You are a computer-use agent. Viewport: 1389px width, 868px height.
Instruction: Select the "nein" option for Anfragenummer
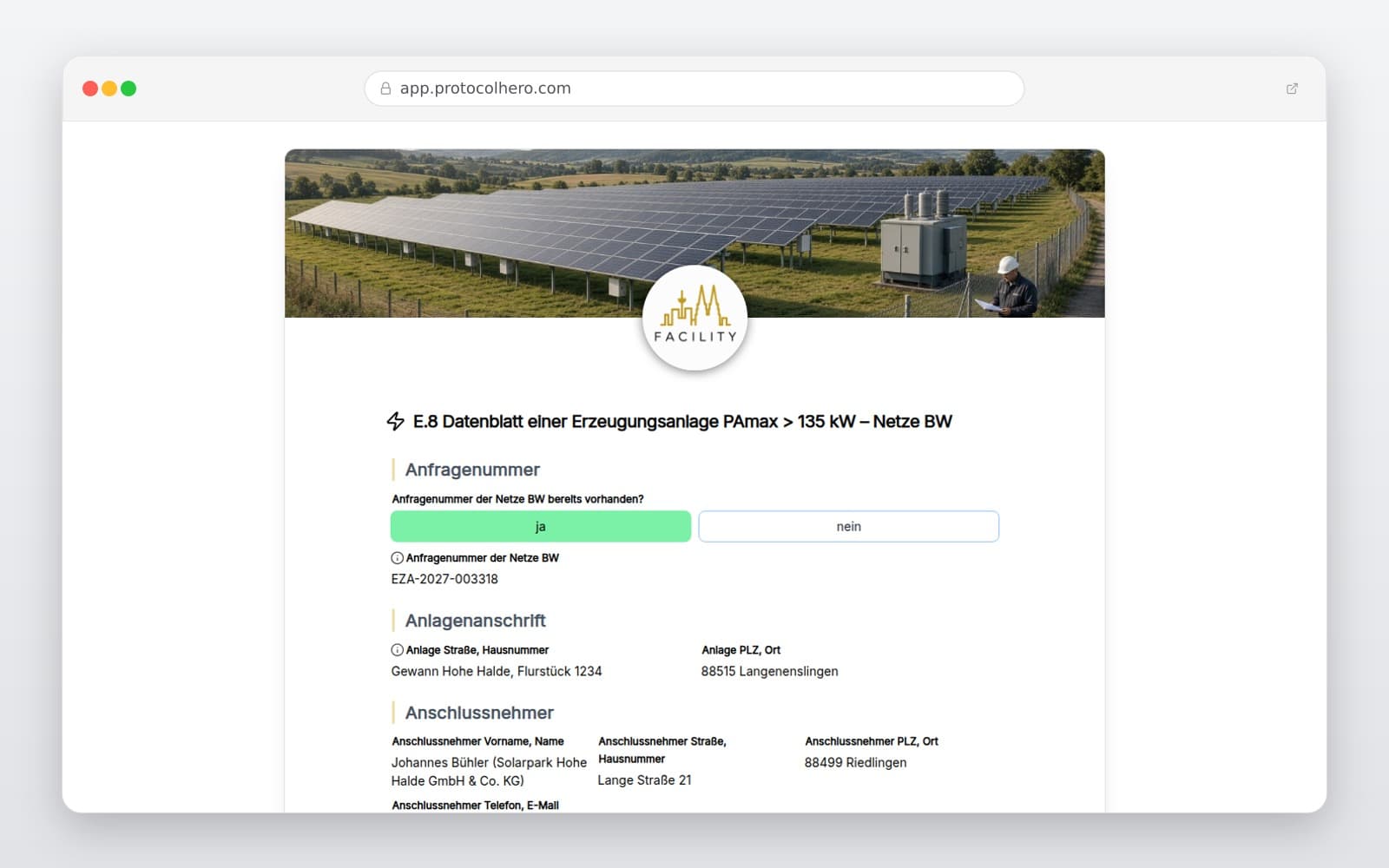click(x=849, y=527)
